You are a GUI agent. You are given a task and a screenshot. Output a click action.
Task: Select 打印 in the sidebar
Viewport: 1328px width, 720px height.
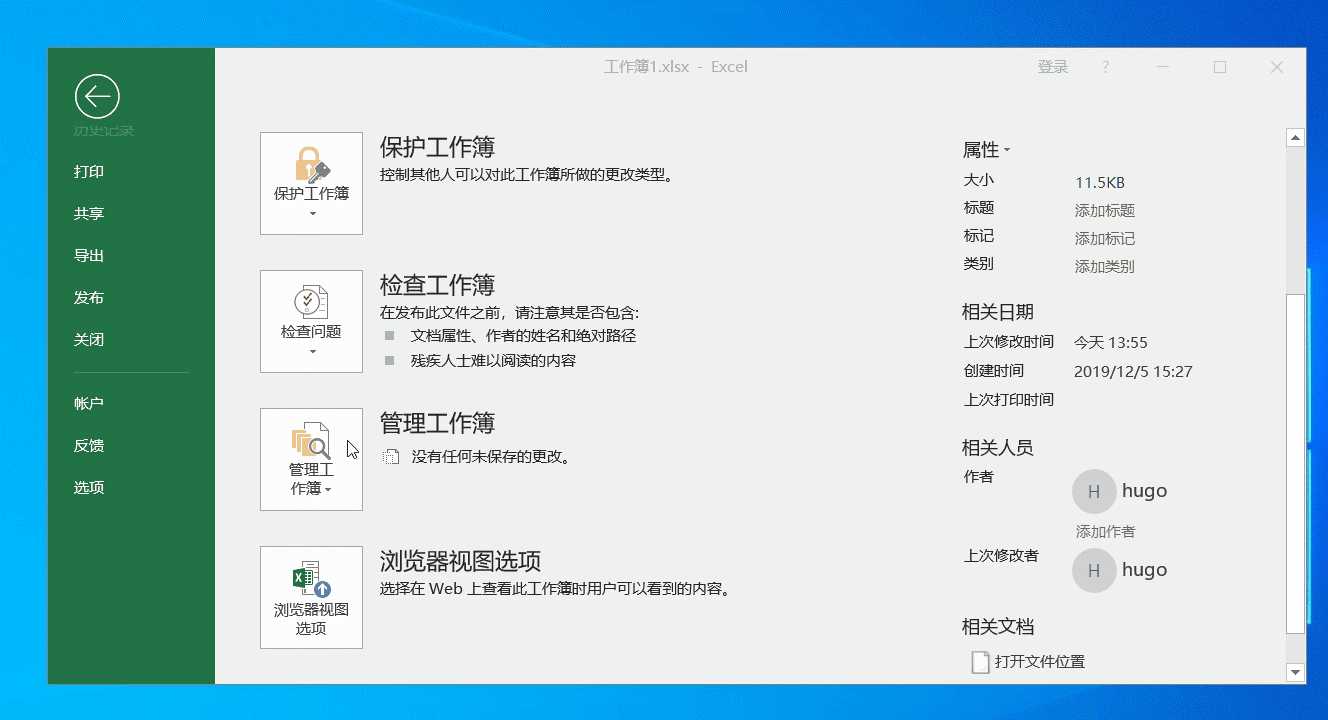(89, 172)
